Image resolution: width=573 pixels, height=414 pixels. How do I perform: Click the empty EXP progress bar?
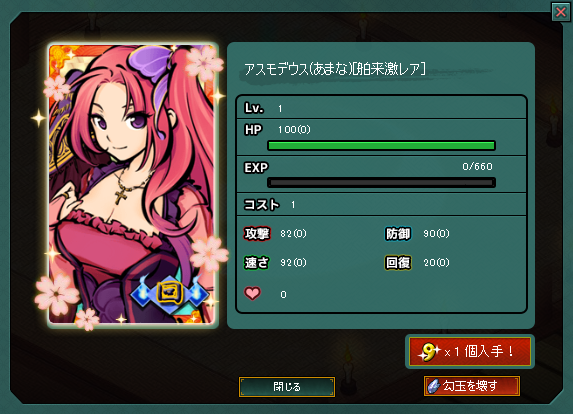(x=382, y=182)
